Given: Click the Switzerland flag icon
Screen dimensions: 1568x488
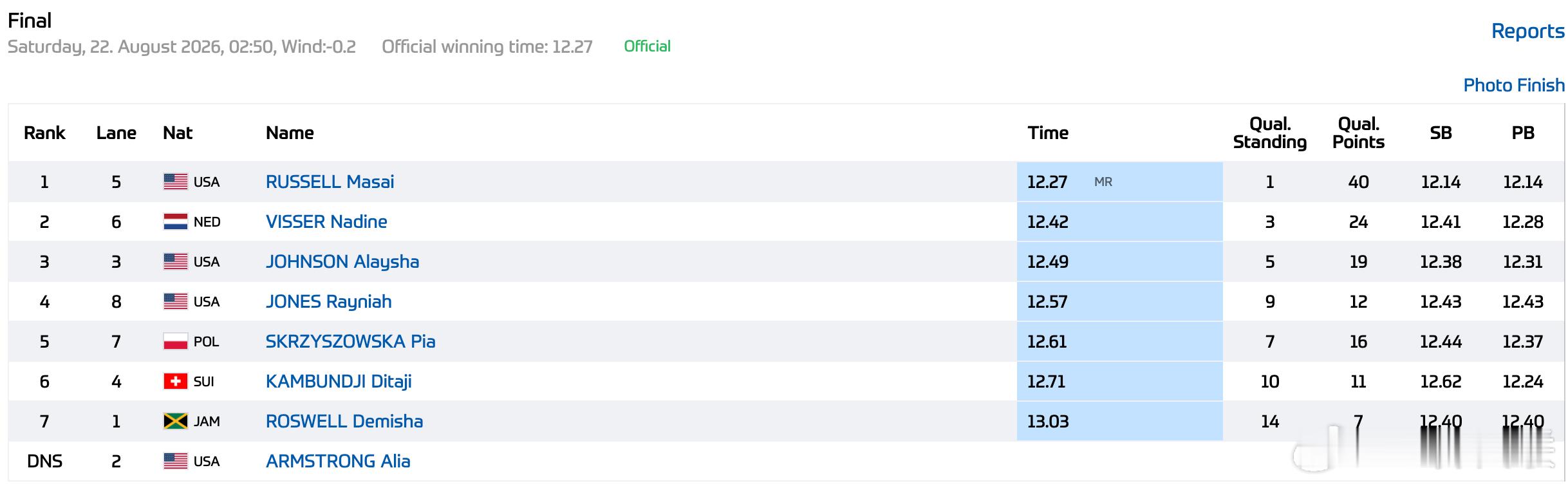Looking at the screenshot, I should pyautogui.click(x=175, y=381).
